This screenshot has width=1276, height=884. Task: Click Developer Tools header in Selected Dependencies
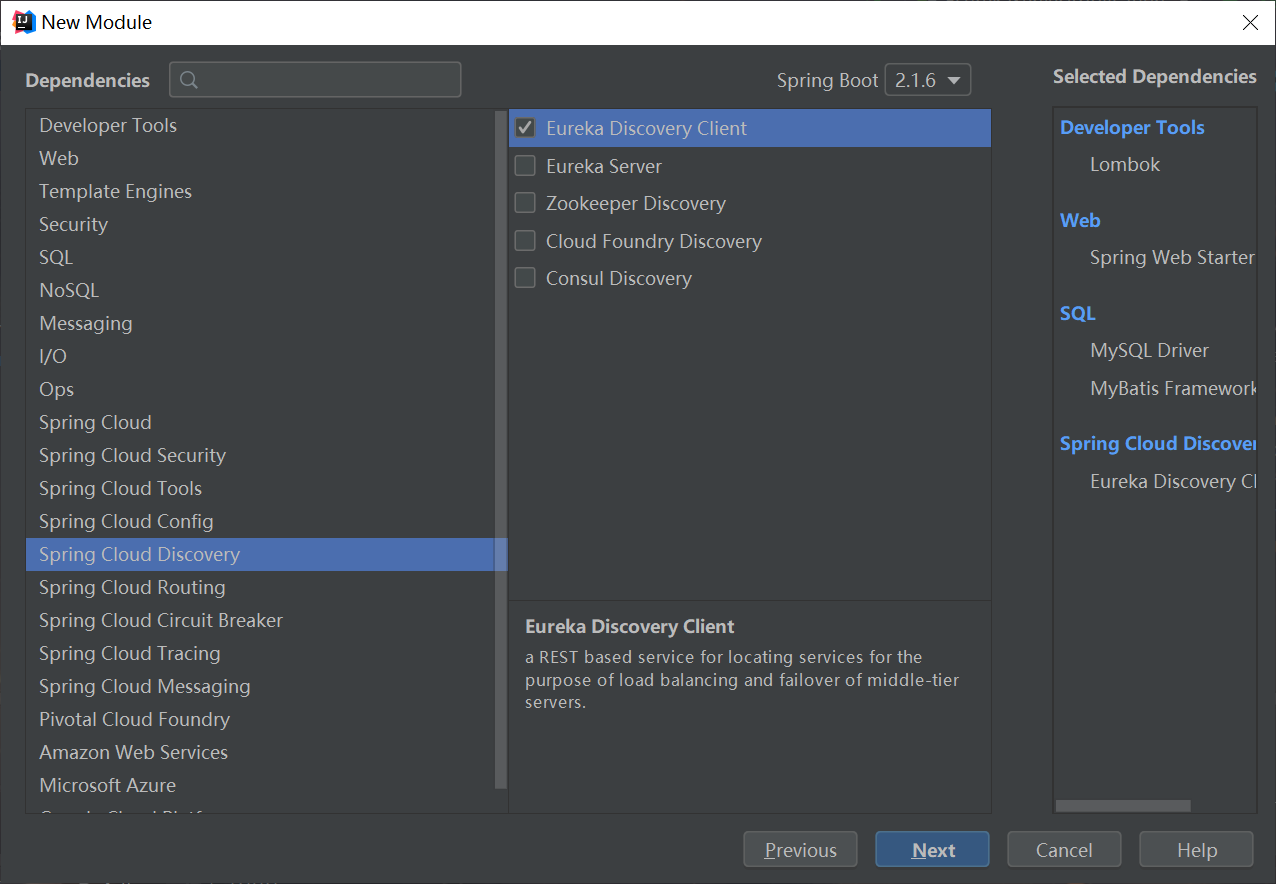[x=1132, y=127]
